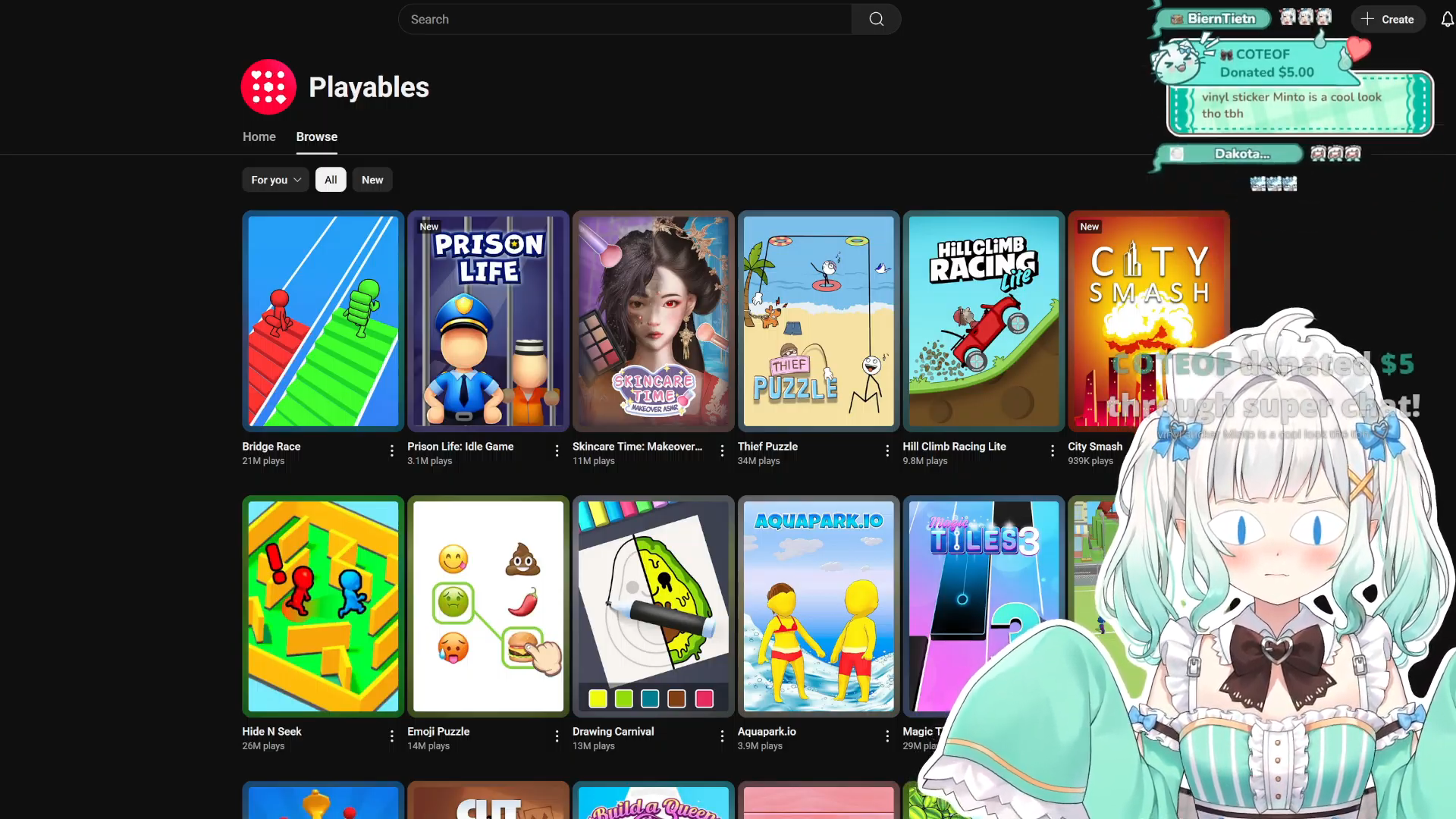Switch to the Browse tab
The image size is (1456, 819).
click(317, 136)
